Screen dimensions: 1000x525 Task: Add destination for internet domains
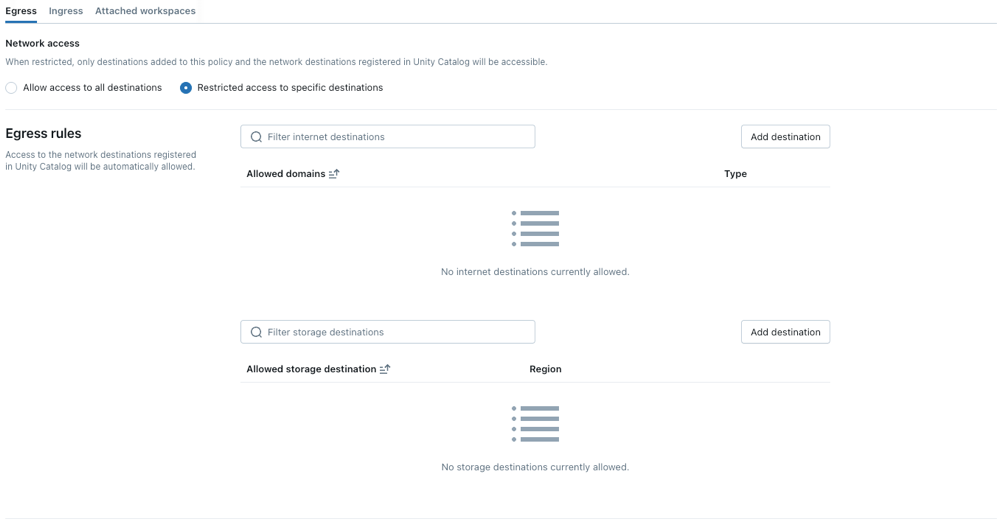coord(785,137)
